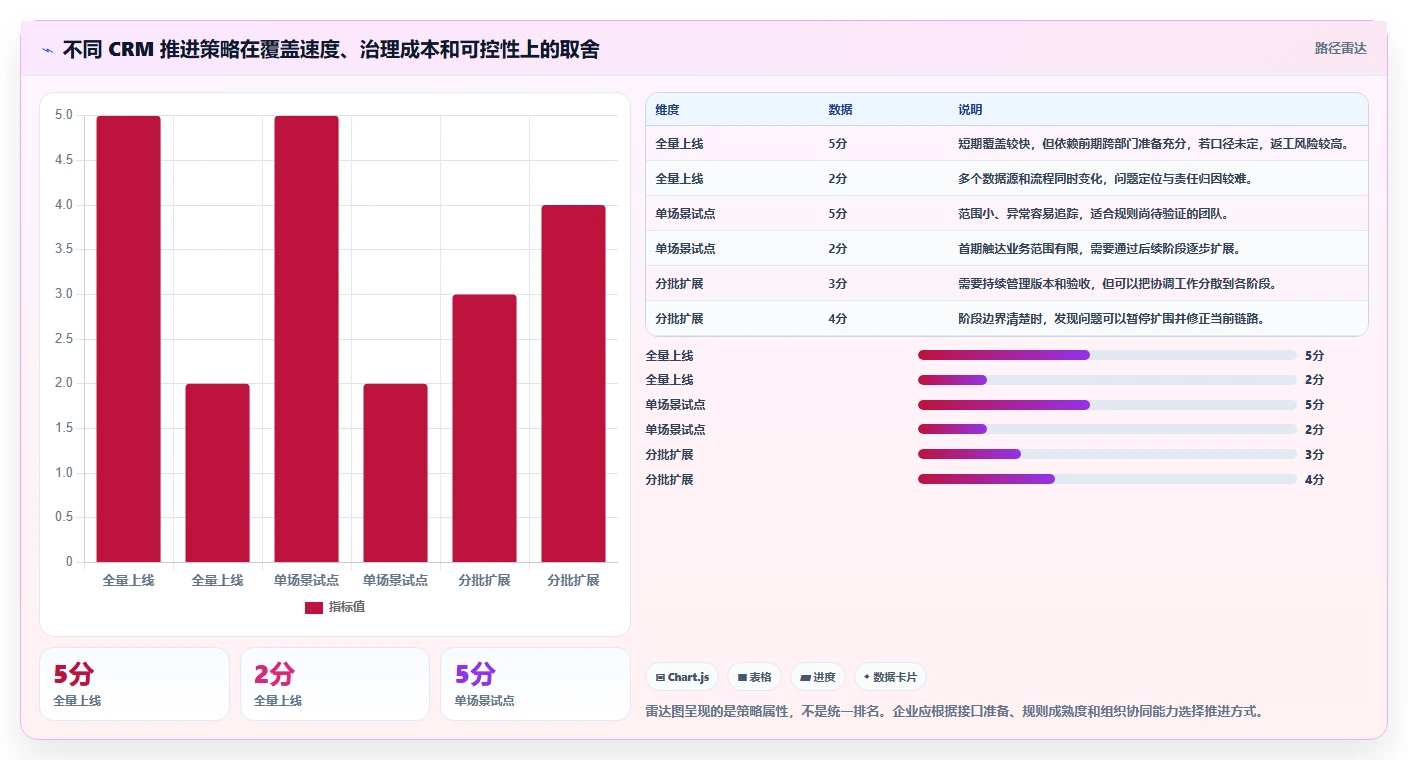The height and width of the screenshot is (760, 1408).
Task: Toggle the 指标值 legend swatch
Action: click(x=314, y=607)
